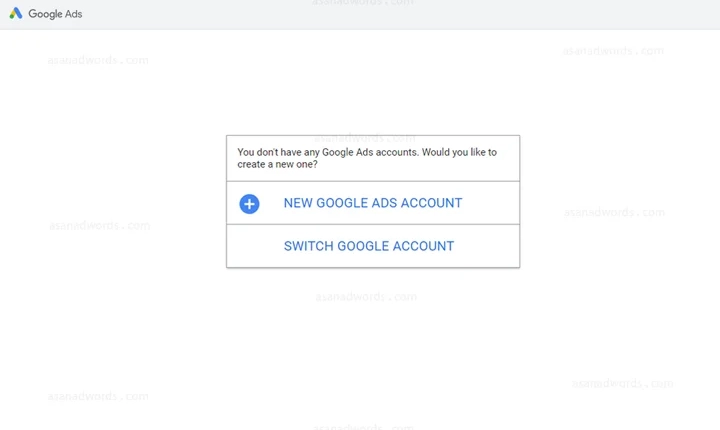Click asanadwords.com watermark at lower left

point(98,396)
